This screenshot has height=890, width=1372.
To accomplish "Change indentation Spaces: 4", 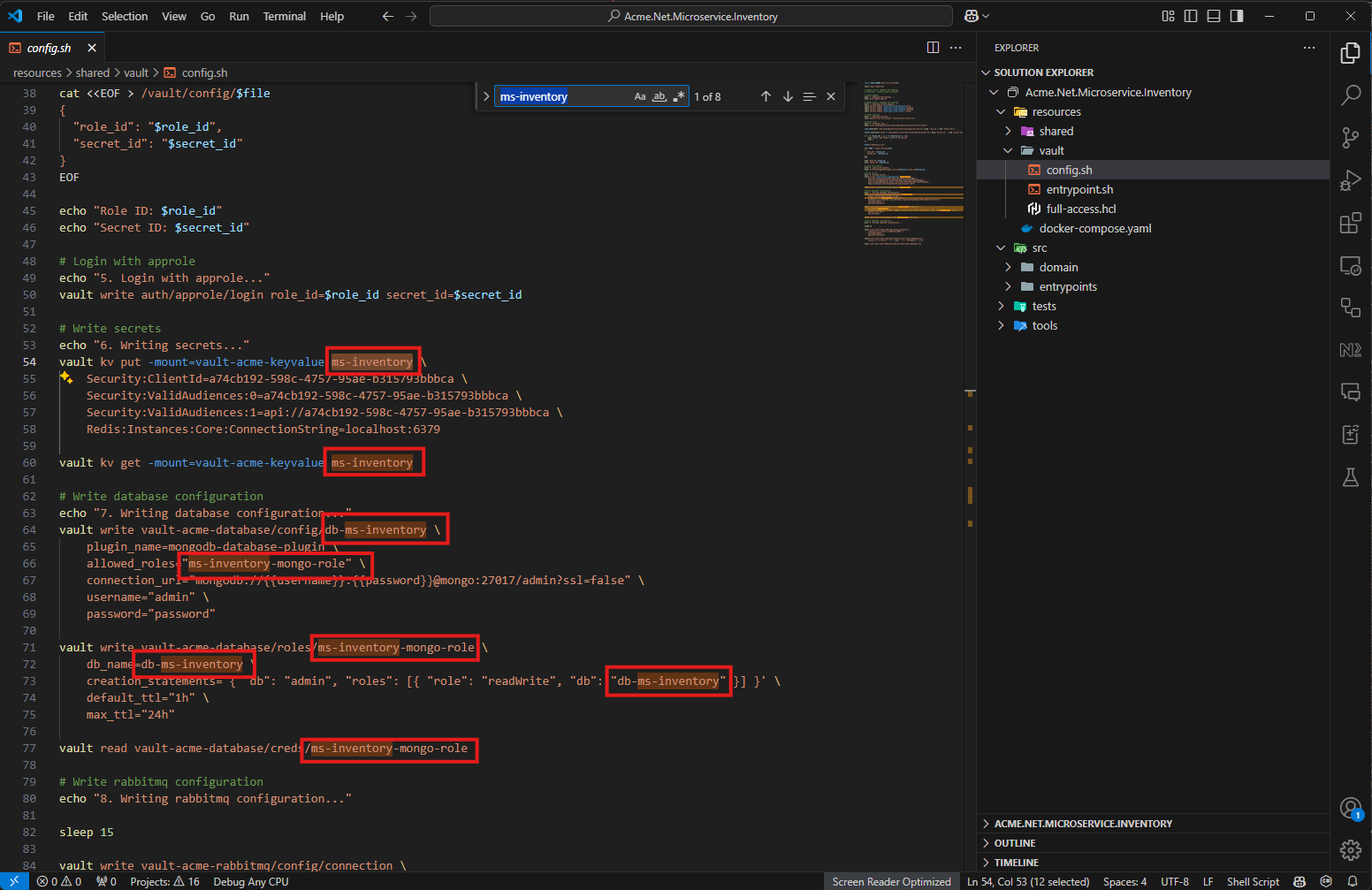I will [1124, 881].
